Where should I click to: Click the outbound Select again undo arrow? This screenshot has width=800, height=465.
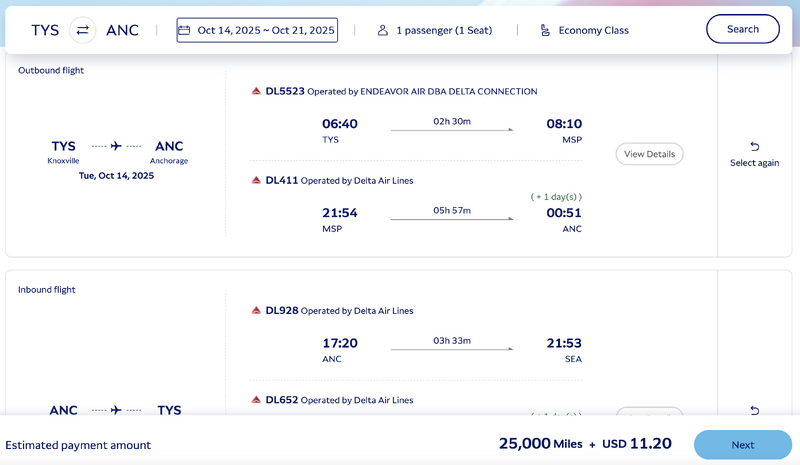[755, 146]
